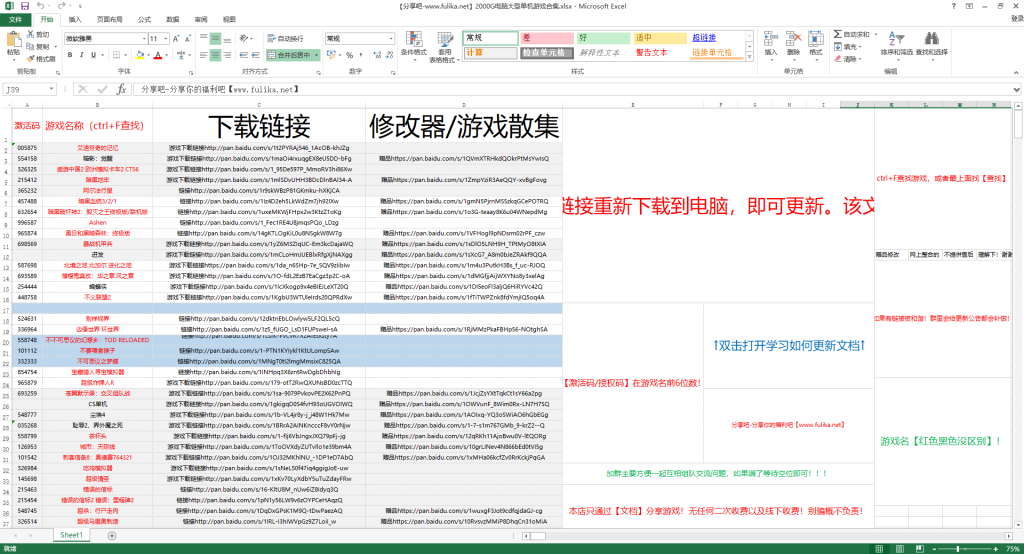Increase font size with large A
The width and height of the screenshot is (1024, 554).
point(176,39)
